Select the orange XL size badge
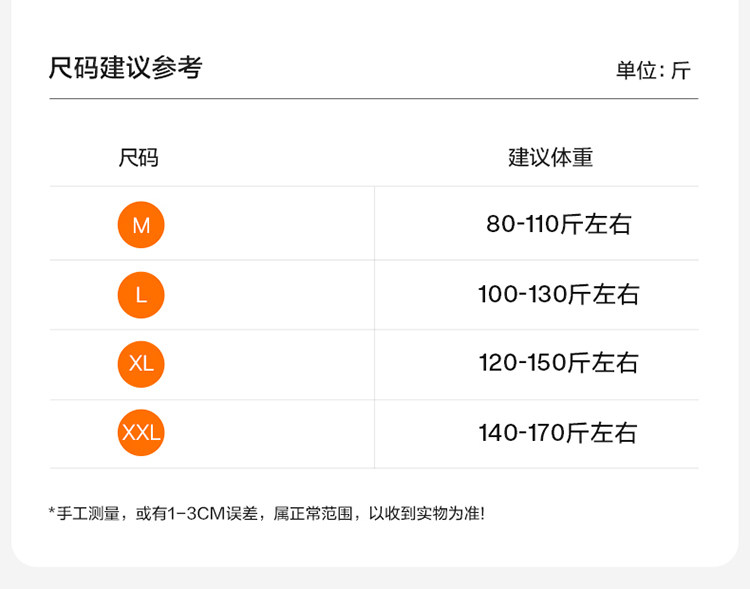The width and height of the screenshot is (750, 589). click(141, 363)
